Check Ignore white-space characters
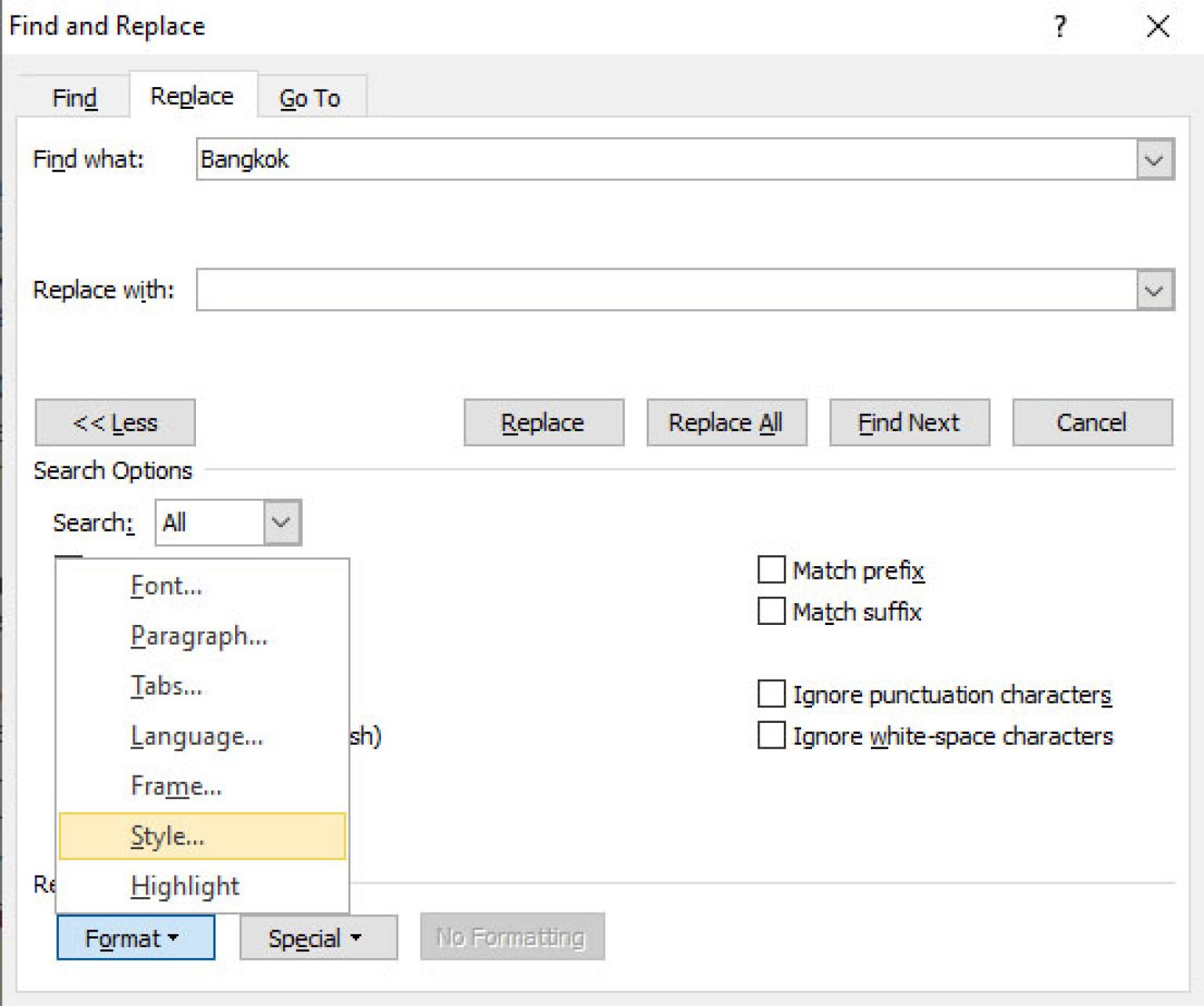1204x1006 pixels. click(x=770, y=735)
